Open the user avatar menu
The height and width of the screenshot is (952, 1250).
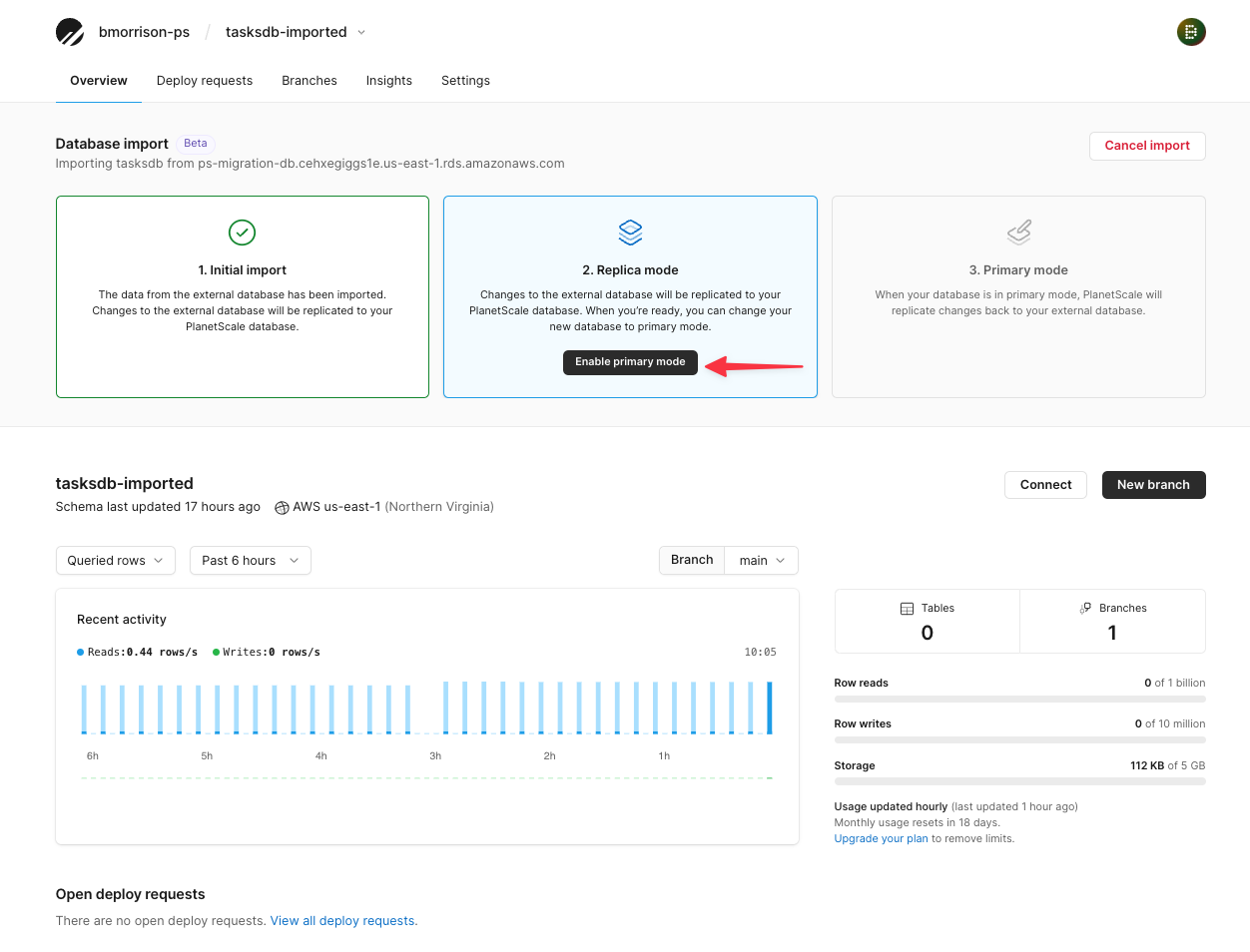click(1191, 32)
